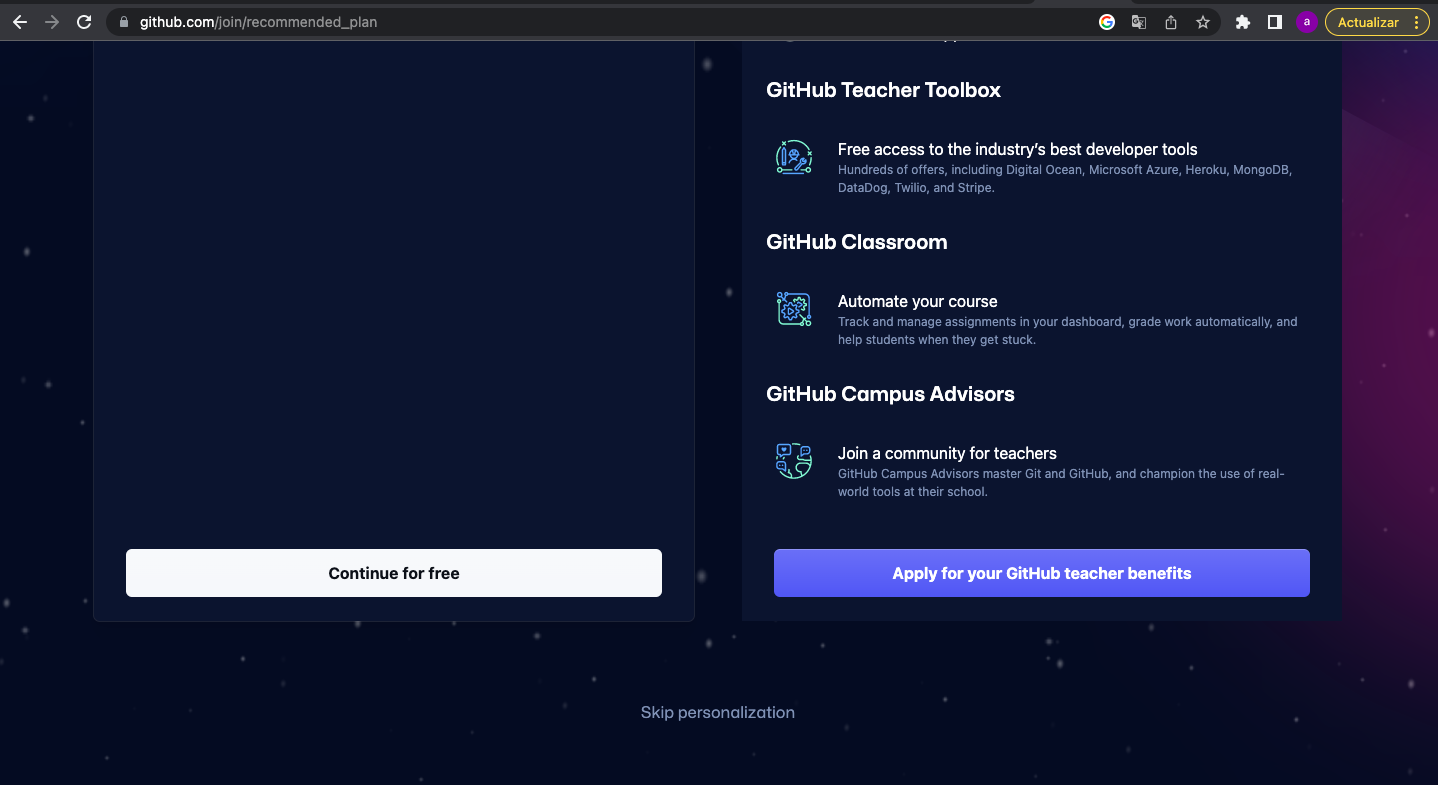Viewport: 1438px width, 785px height.
Task: Click the GitHub Classroom automation icon
Action: coord(794,310)
